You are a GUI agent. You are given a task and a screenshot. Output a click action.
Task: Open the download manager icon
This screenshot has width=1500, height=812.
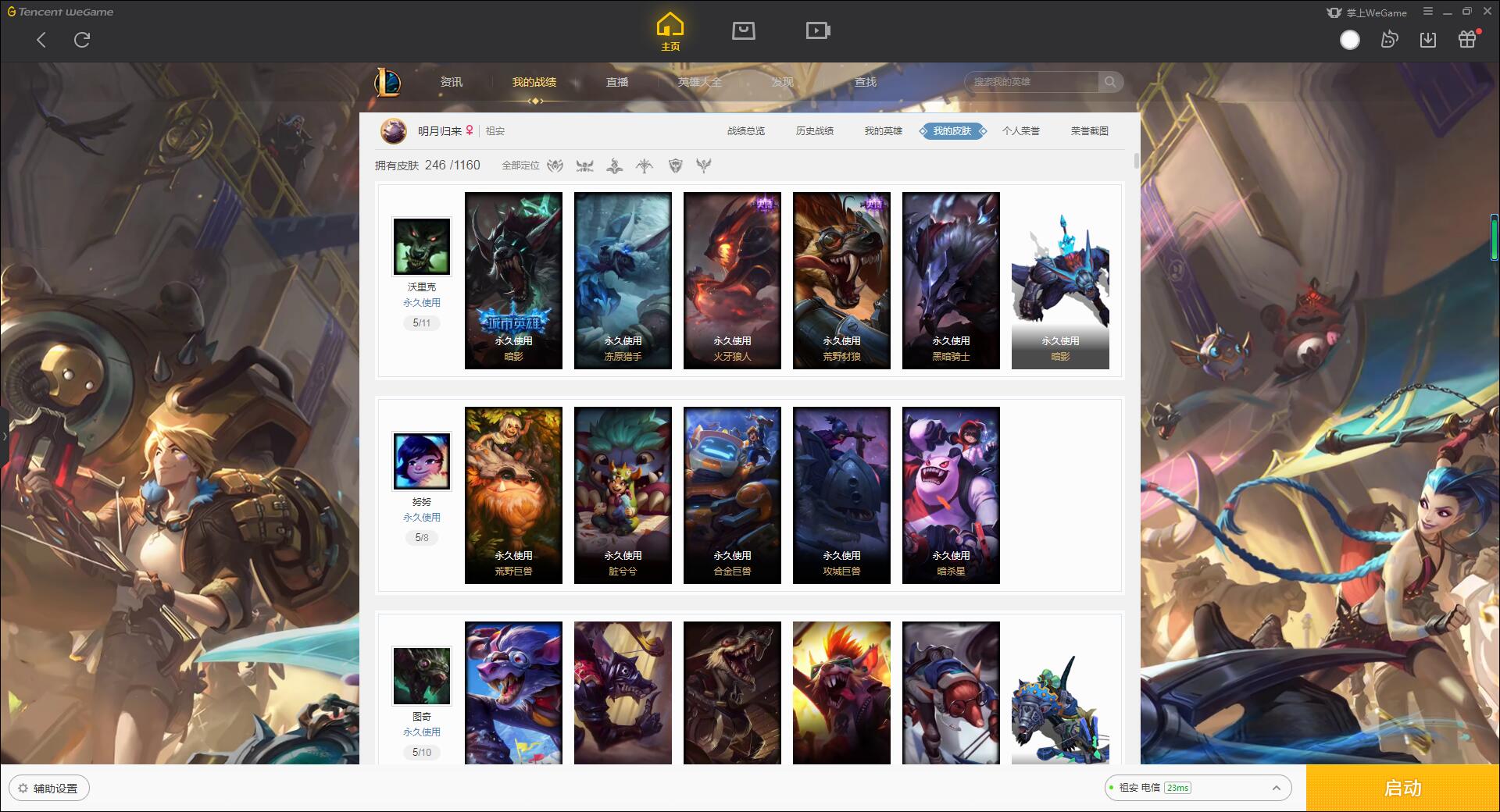pyautogui.click(x=1428, y=40)
